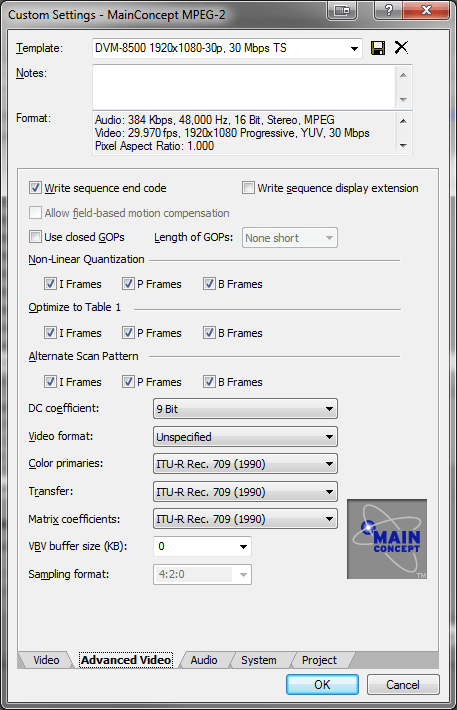Click the MainConcept logo image

pyautogui.click(x=387, y=539)
